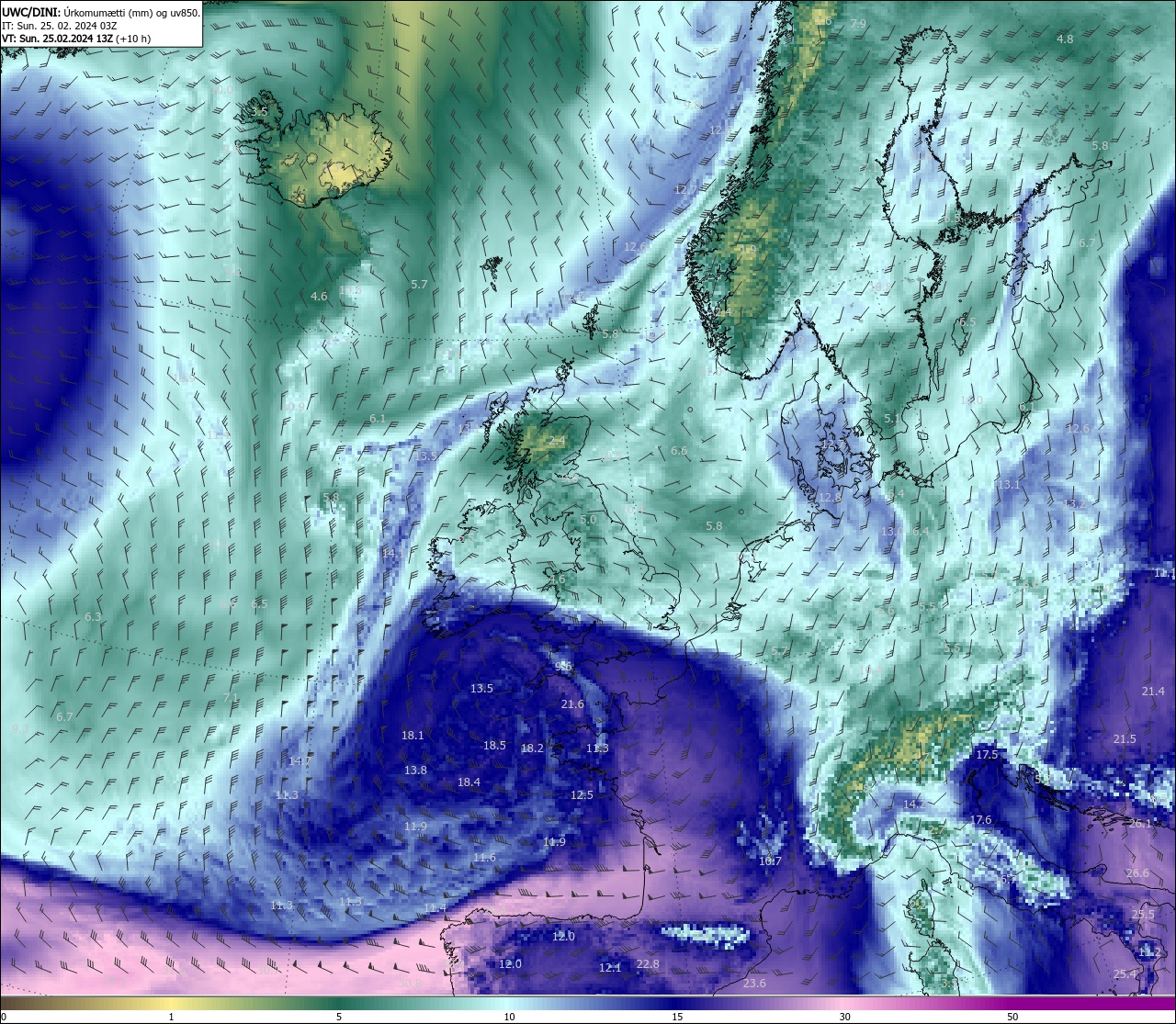Viewport: 1176px width, 1024px height.
Task: Click the 'VT: Sun. 25.02.2024 13Z (+10 h)' valid time line
Action: pyautogui.click(x=76, y=39)
